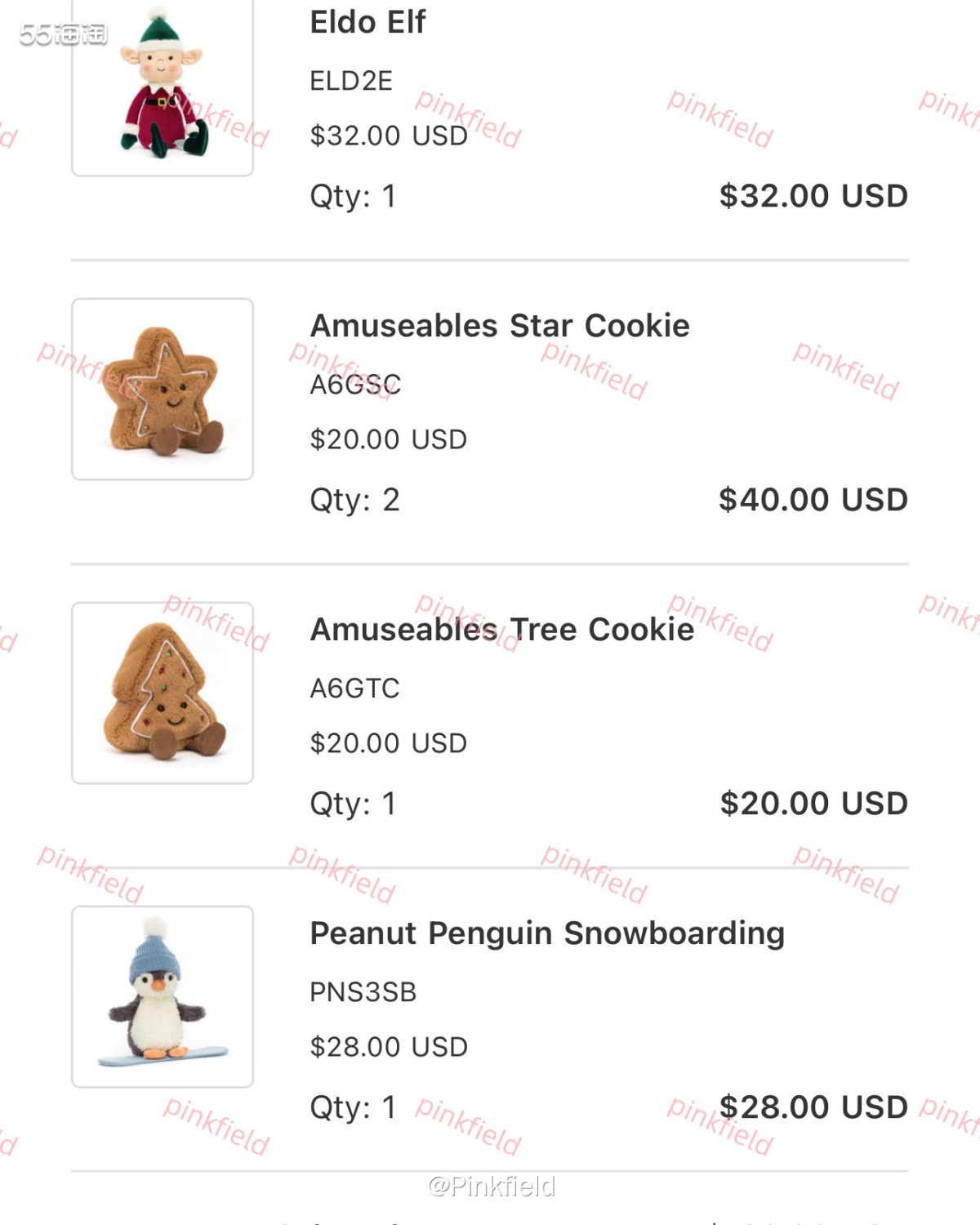Open the Star Cookie product thumbnail
Screen dimensions: 980x1225
[163, 390]
